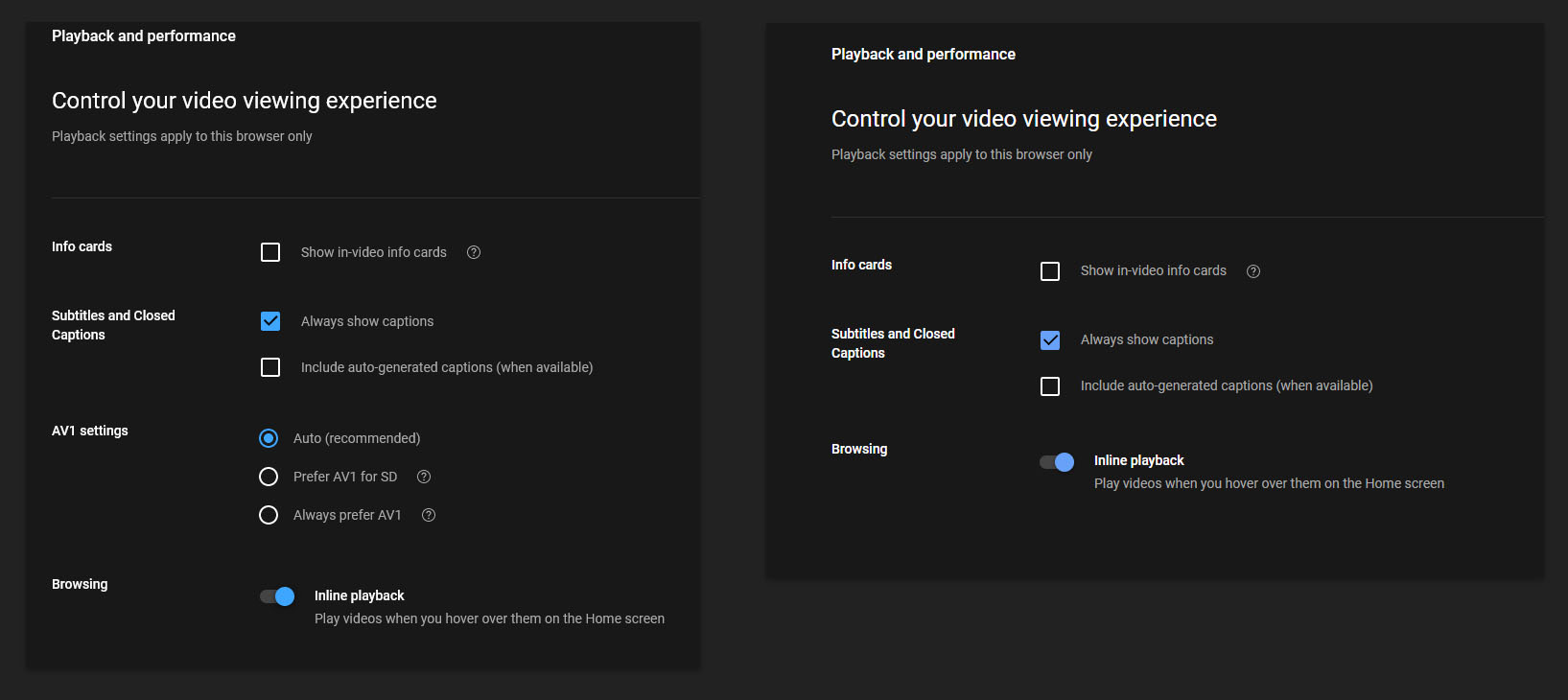Click the Inline playback label text in right panel
The height and width of the screenshot is (700, 1568).
[1138, 460]
